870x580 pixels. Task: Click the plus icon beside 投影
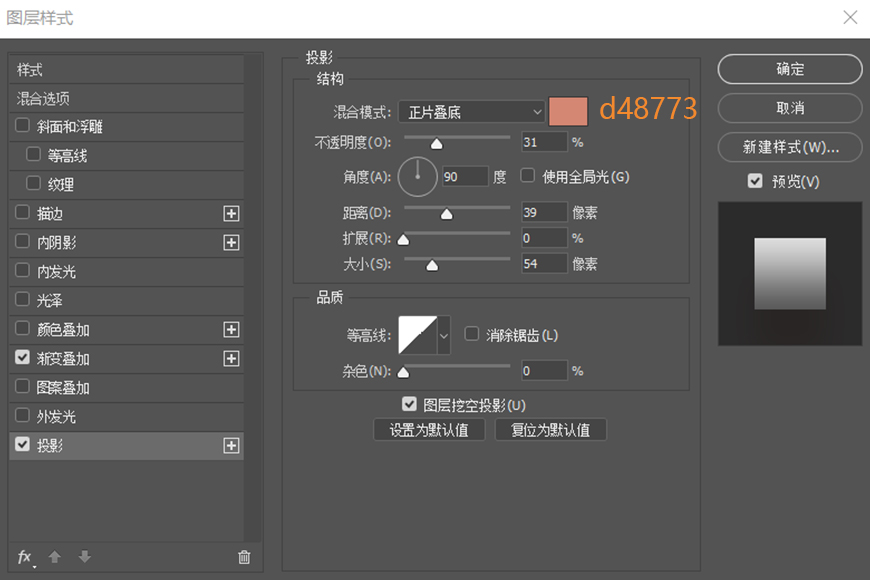231,446
